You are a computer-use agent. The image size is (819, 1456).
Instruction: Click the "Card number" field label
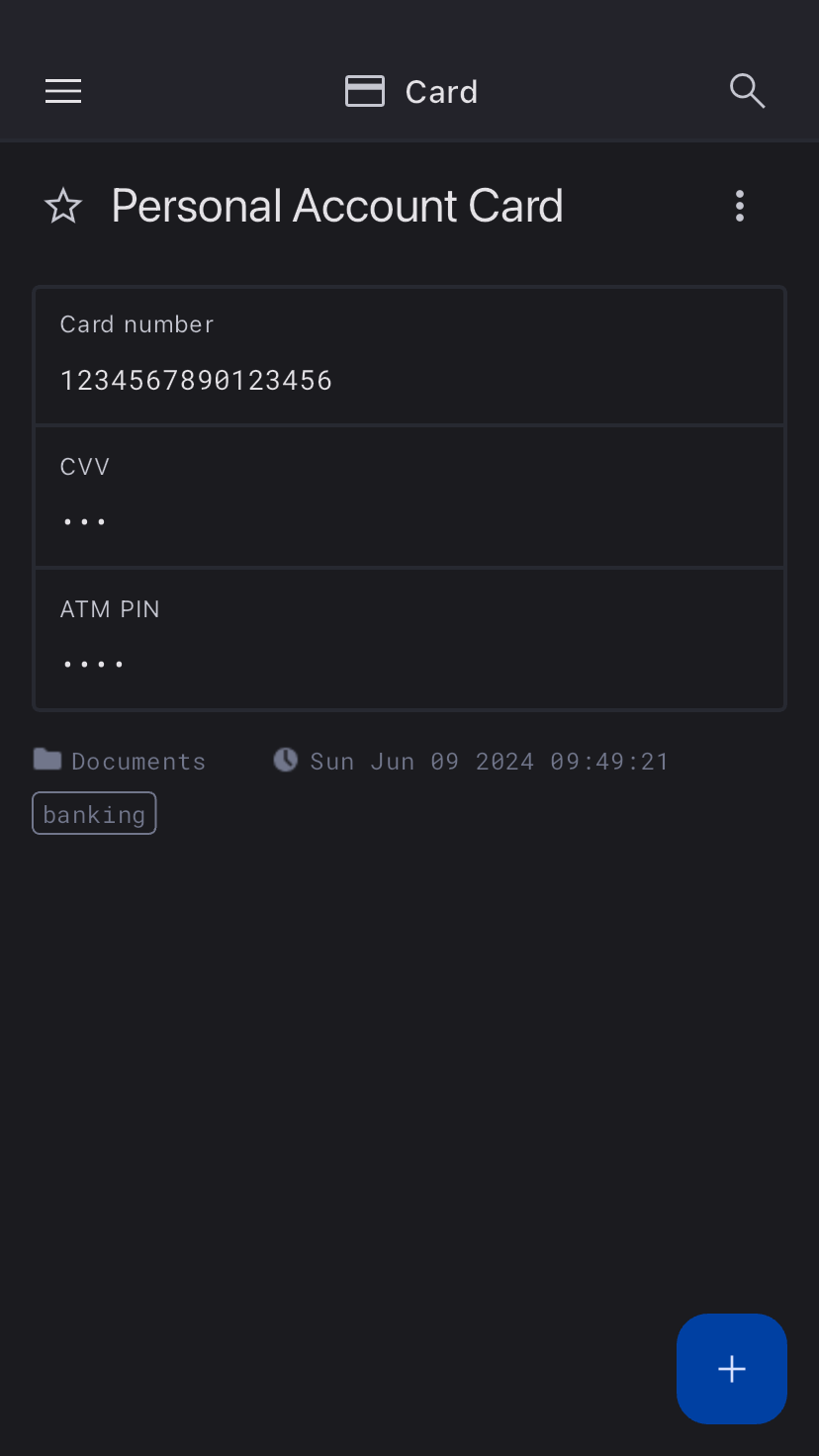pyautogui.click(x=136, y=324)
